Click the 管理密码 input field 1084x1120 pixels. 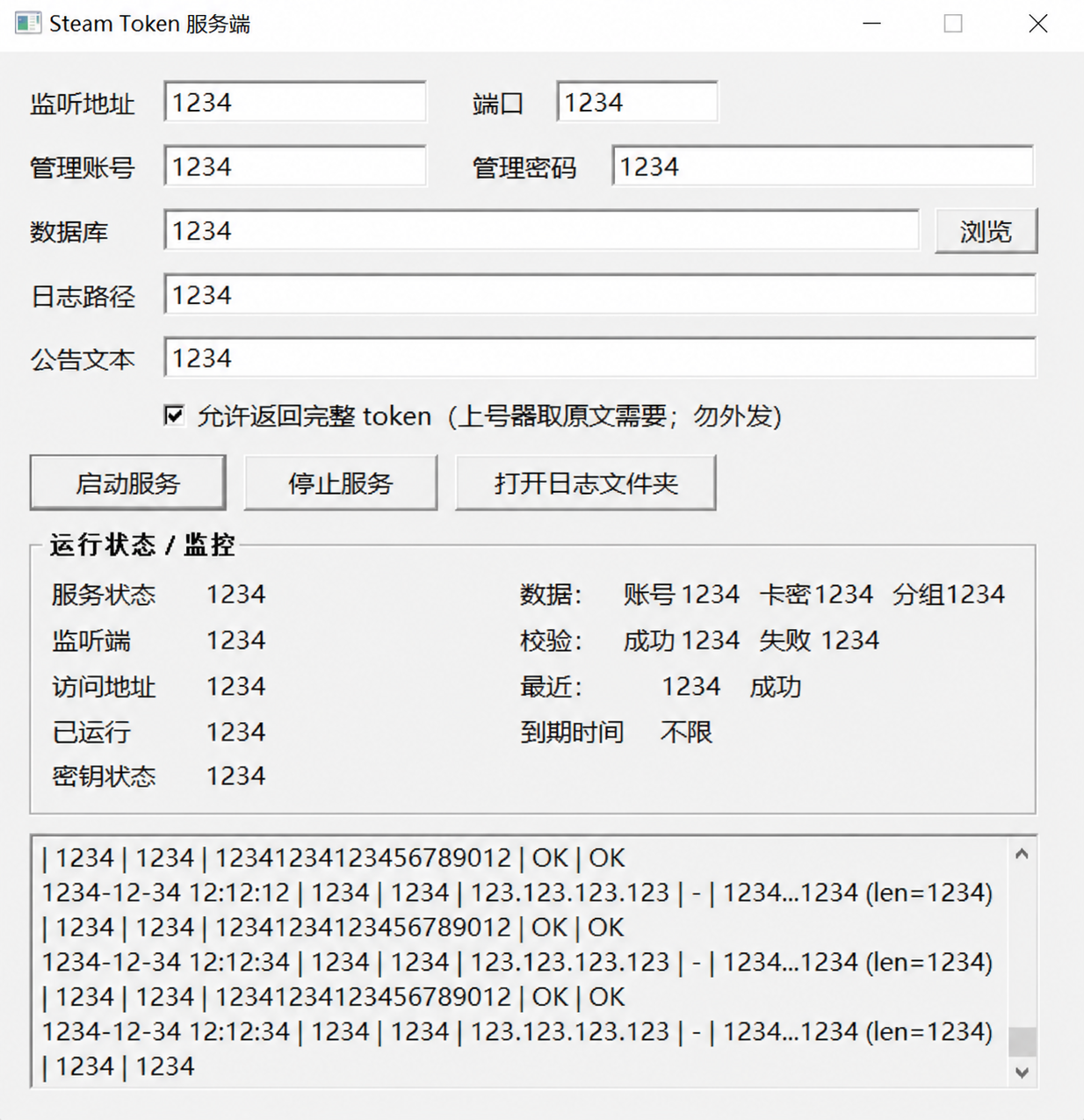coord(823,166)
